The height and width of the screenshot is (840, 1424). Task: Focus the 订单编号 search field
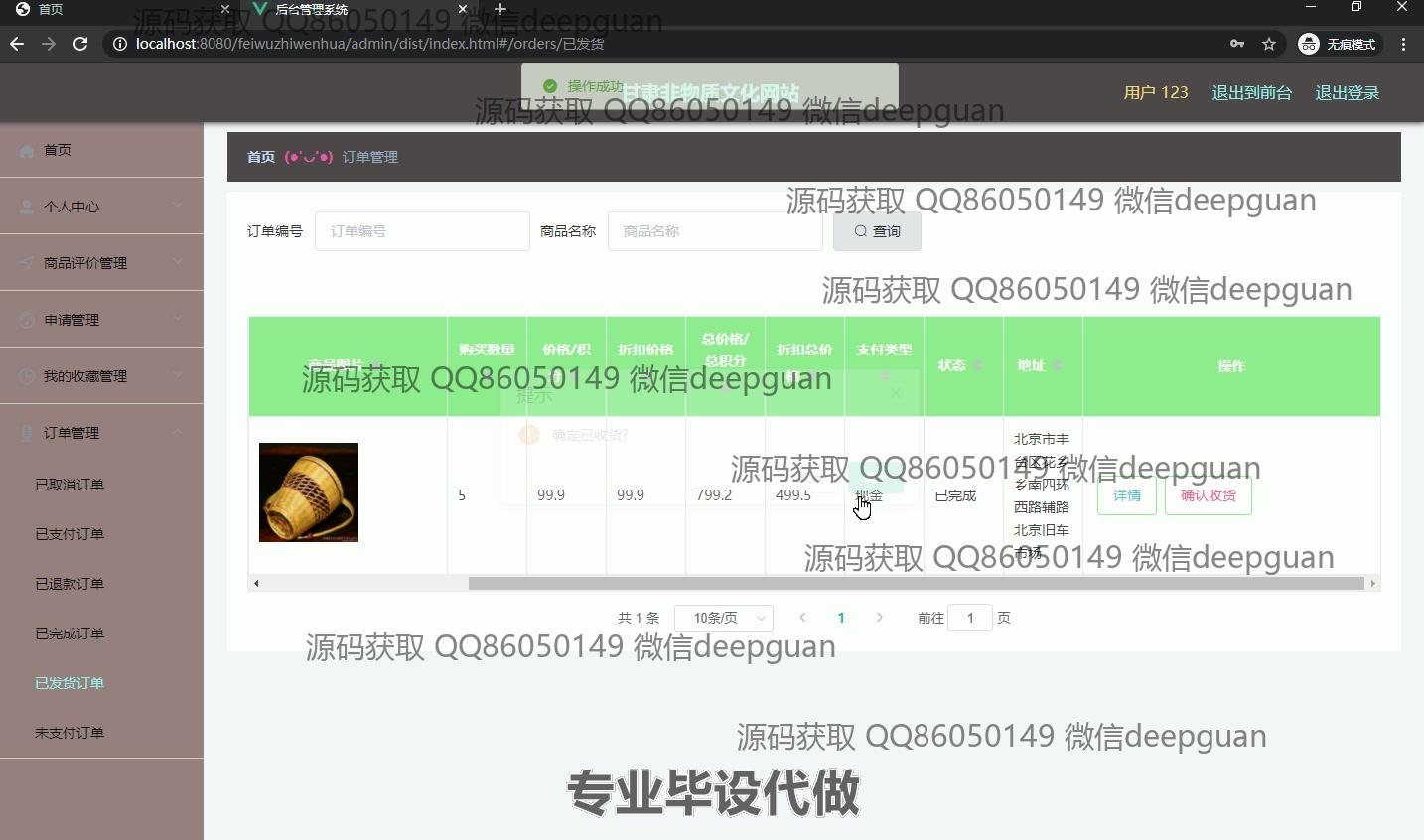point(422,231)
